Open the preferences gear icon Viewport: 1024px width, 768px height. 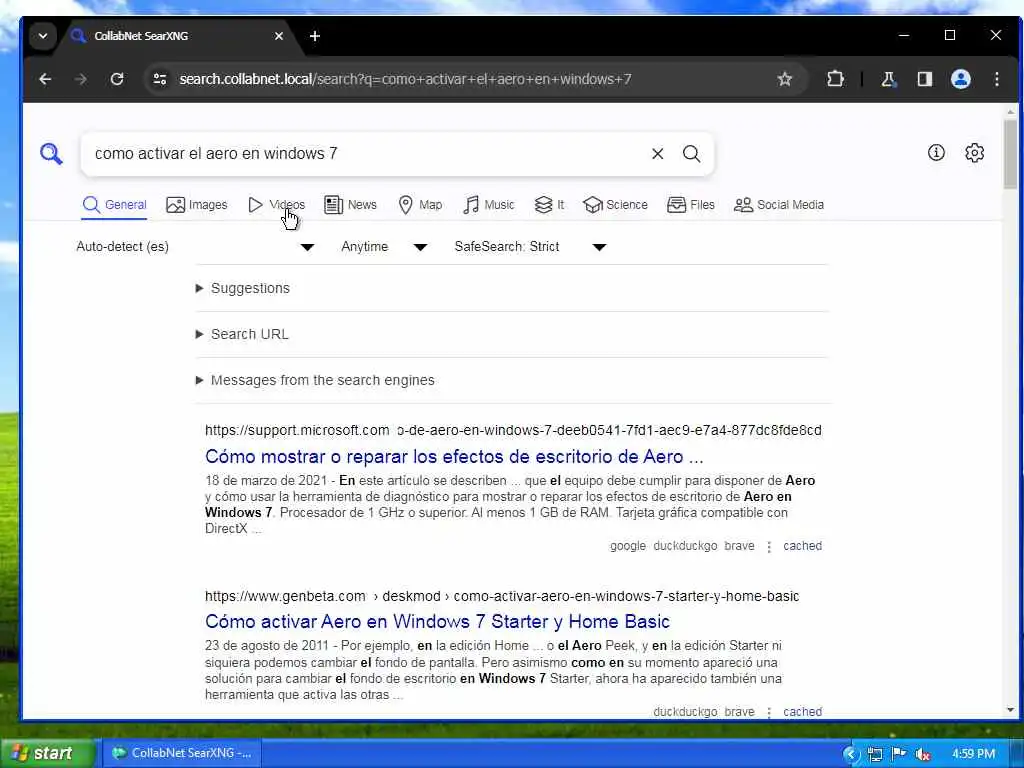pos(974,153)
